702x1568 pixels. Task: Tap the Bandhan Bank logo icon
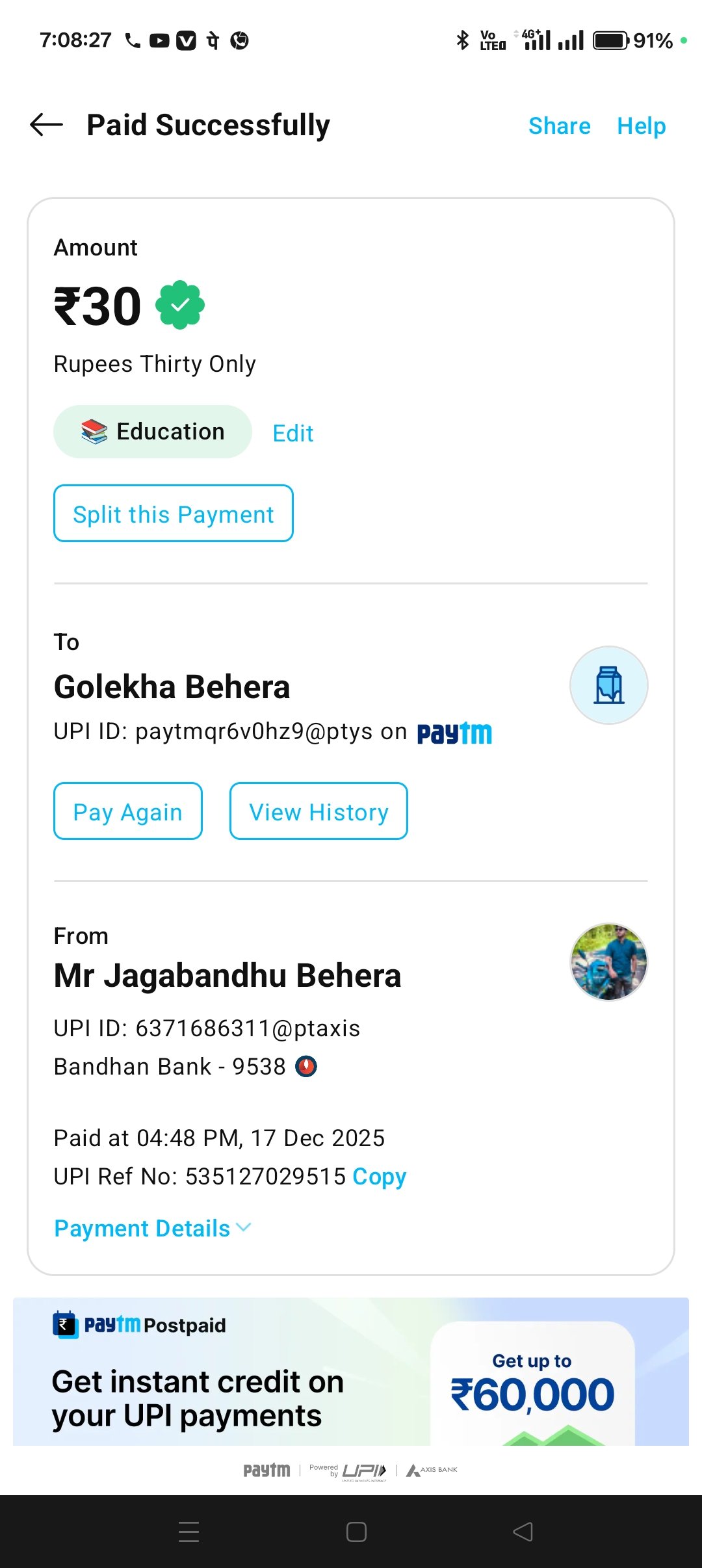pyautogui.click(x=306, y=1066)
